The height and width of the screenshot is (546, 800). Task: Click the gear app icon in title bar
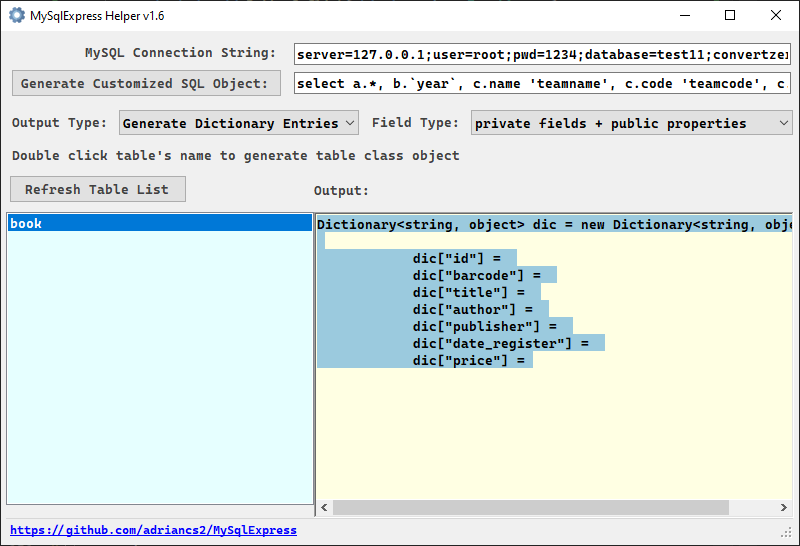(17, 15)
